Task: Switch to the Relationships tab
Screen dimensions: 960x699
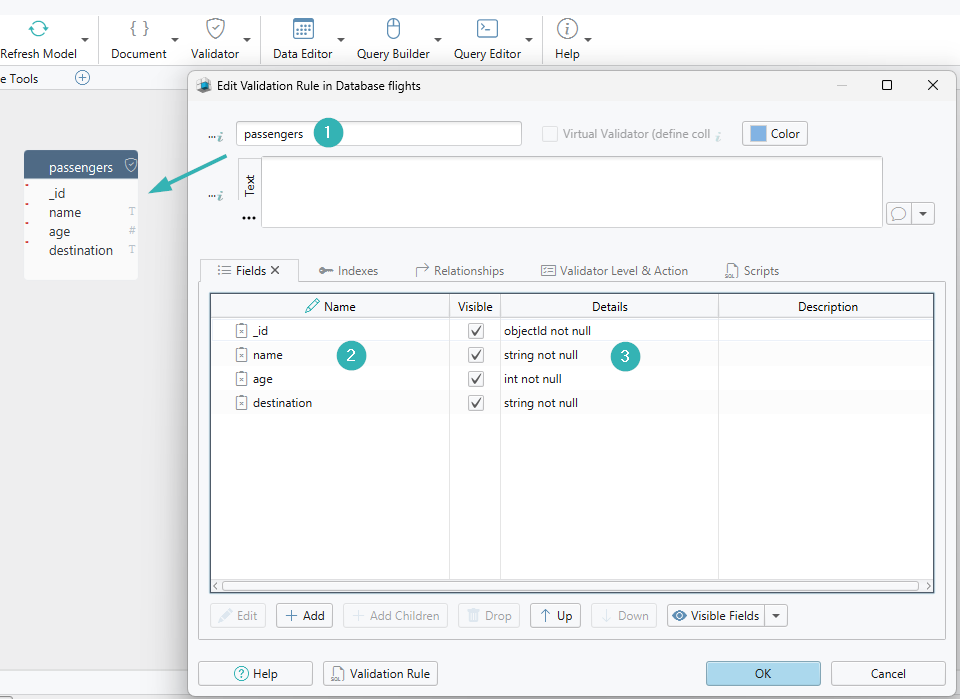Action: 460,271
